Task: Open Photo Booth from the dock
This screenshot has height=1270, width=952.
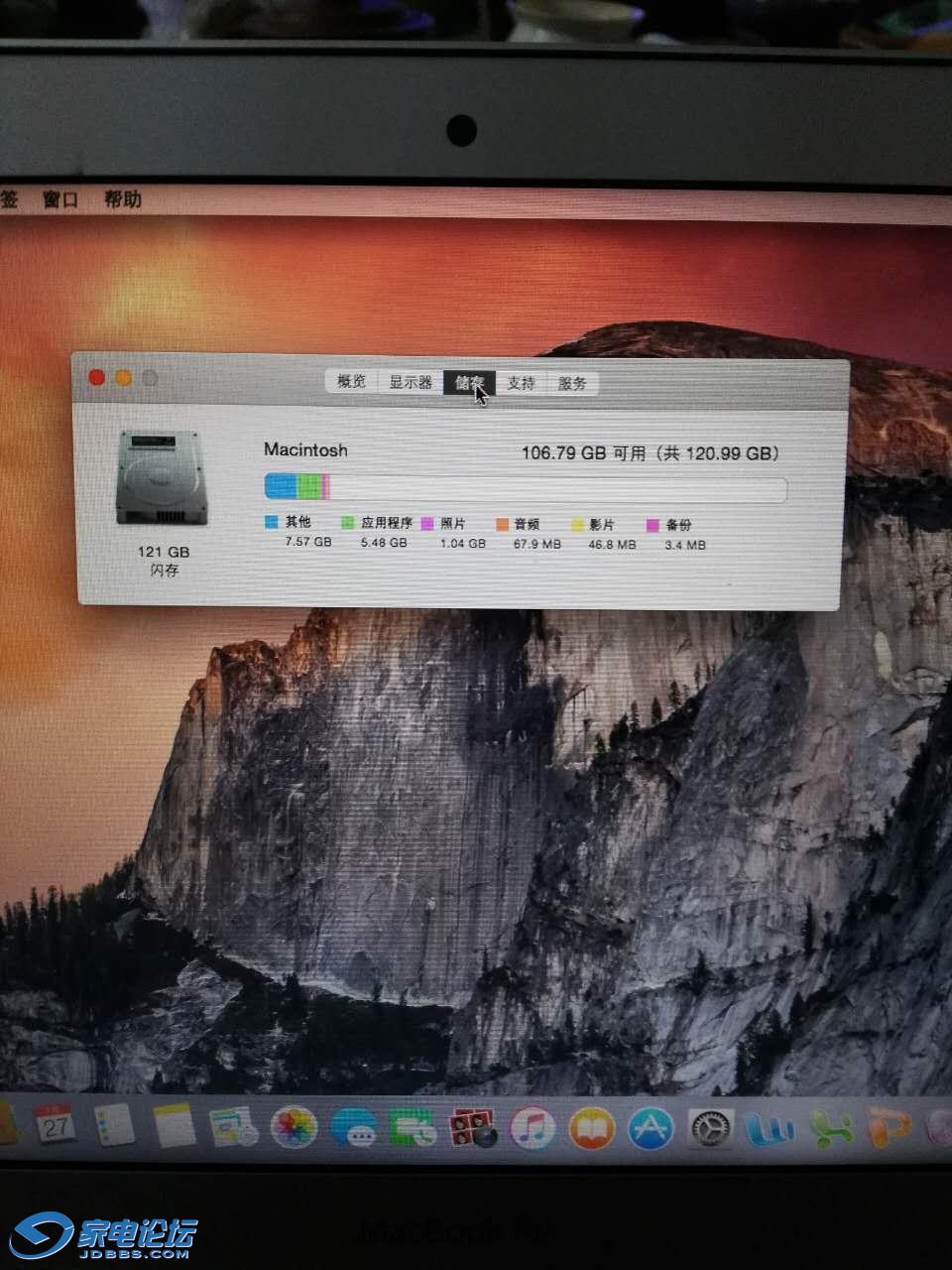Action: 473,1128
